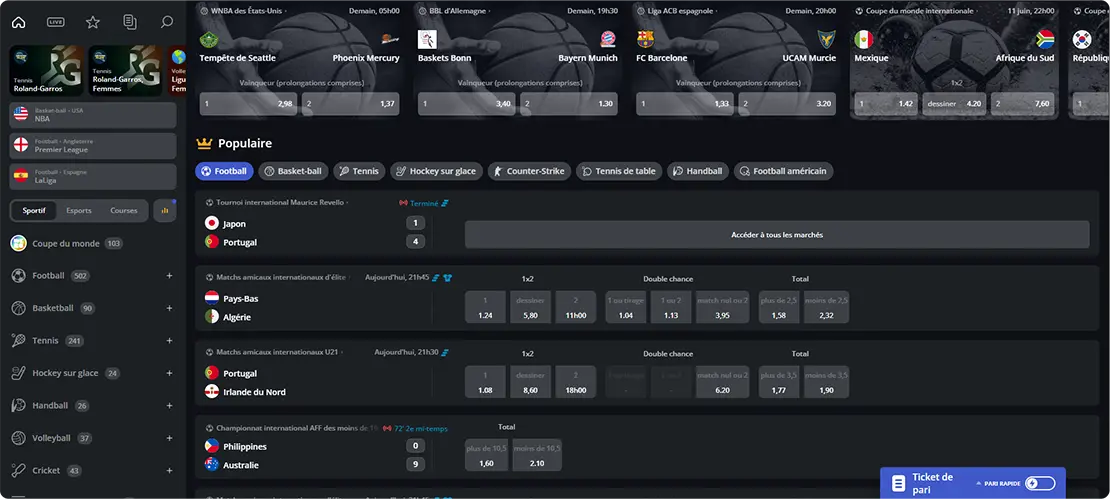Toggle the Pari rapide switch
The height and width of the screenshot is (499, 1110).
click(1040, 483)
